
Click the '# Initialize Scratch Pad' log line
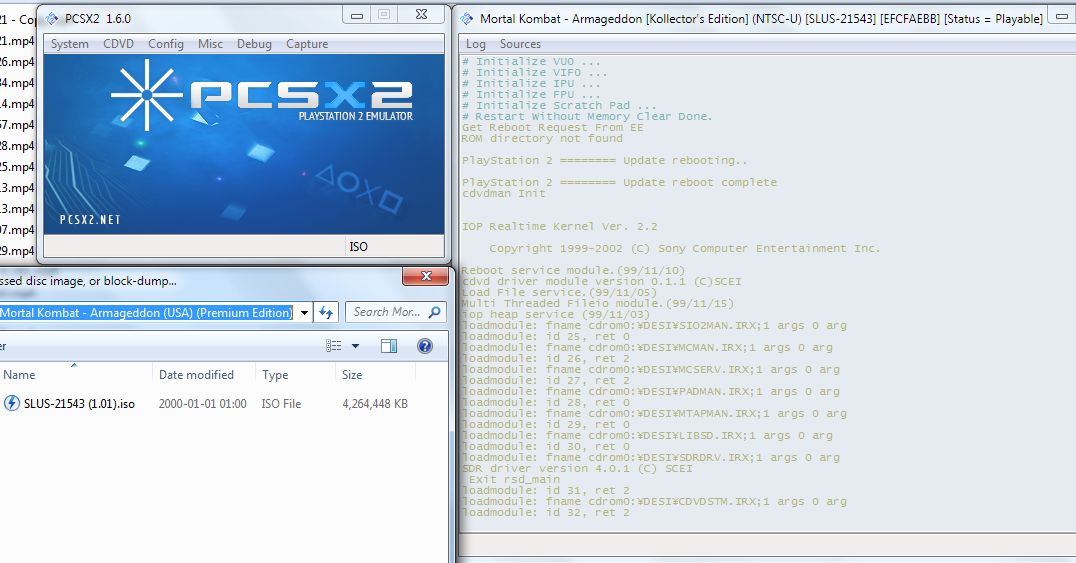pyautogui.click(x=559, y=106)
